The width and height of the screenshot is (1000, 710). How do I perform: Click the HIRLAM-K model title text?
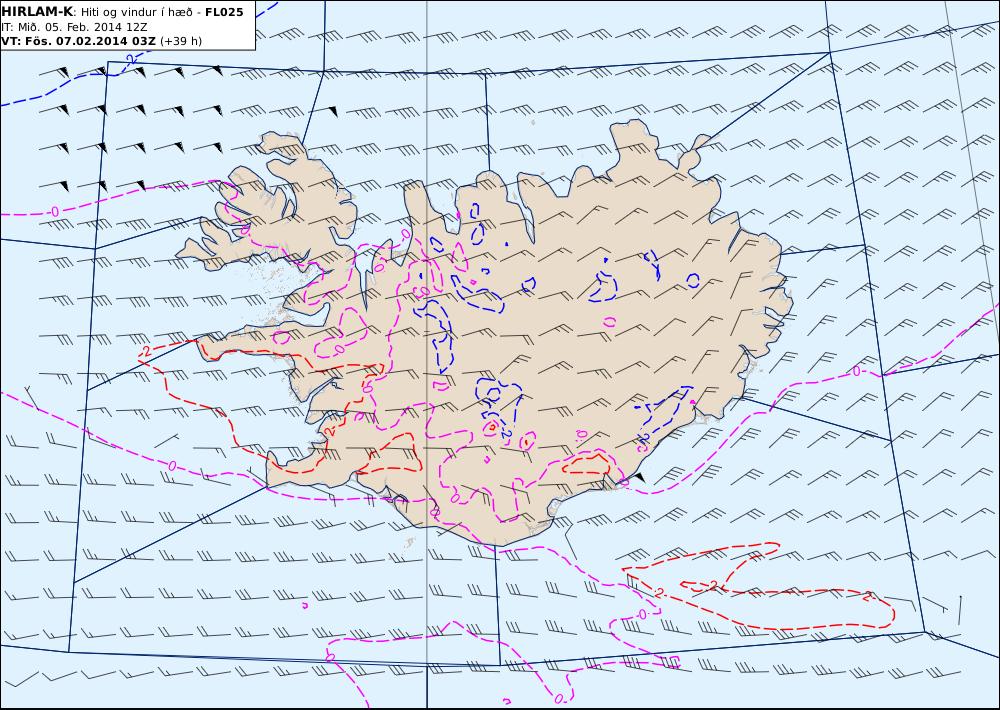(38, 12)
